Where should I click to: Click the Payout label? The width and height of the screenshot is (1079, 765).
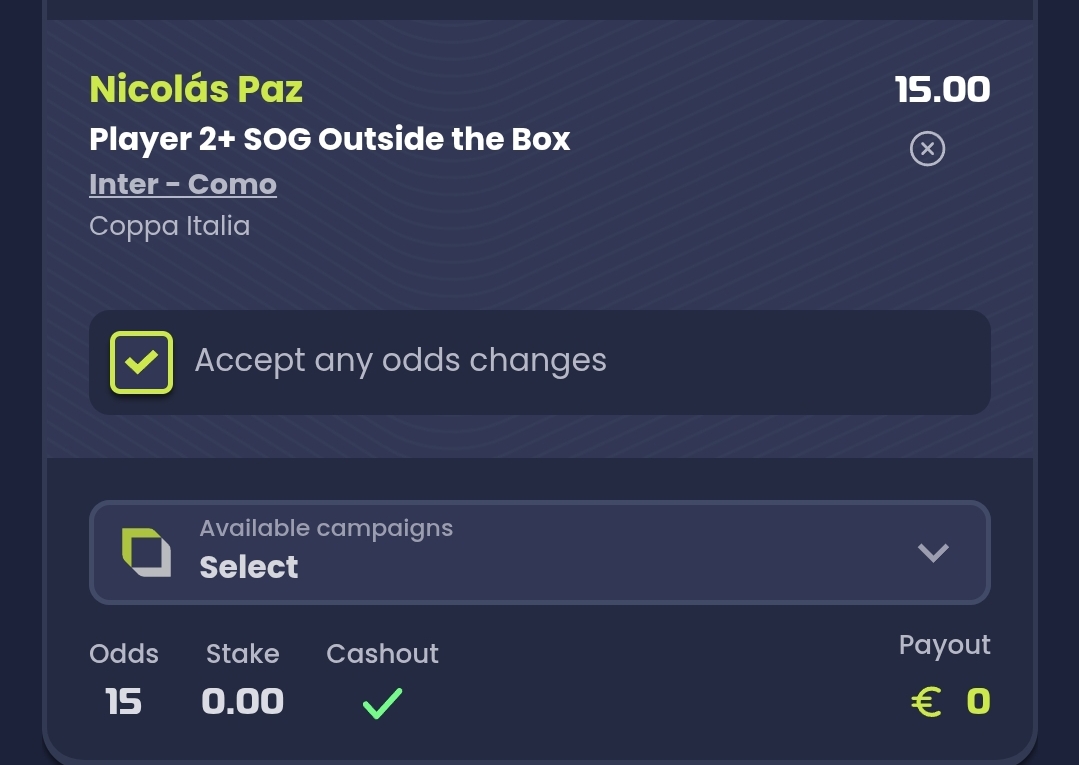point(944,645)
